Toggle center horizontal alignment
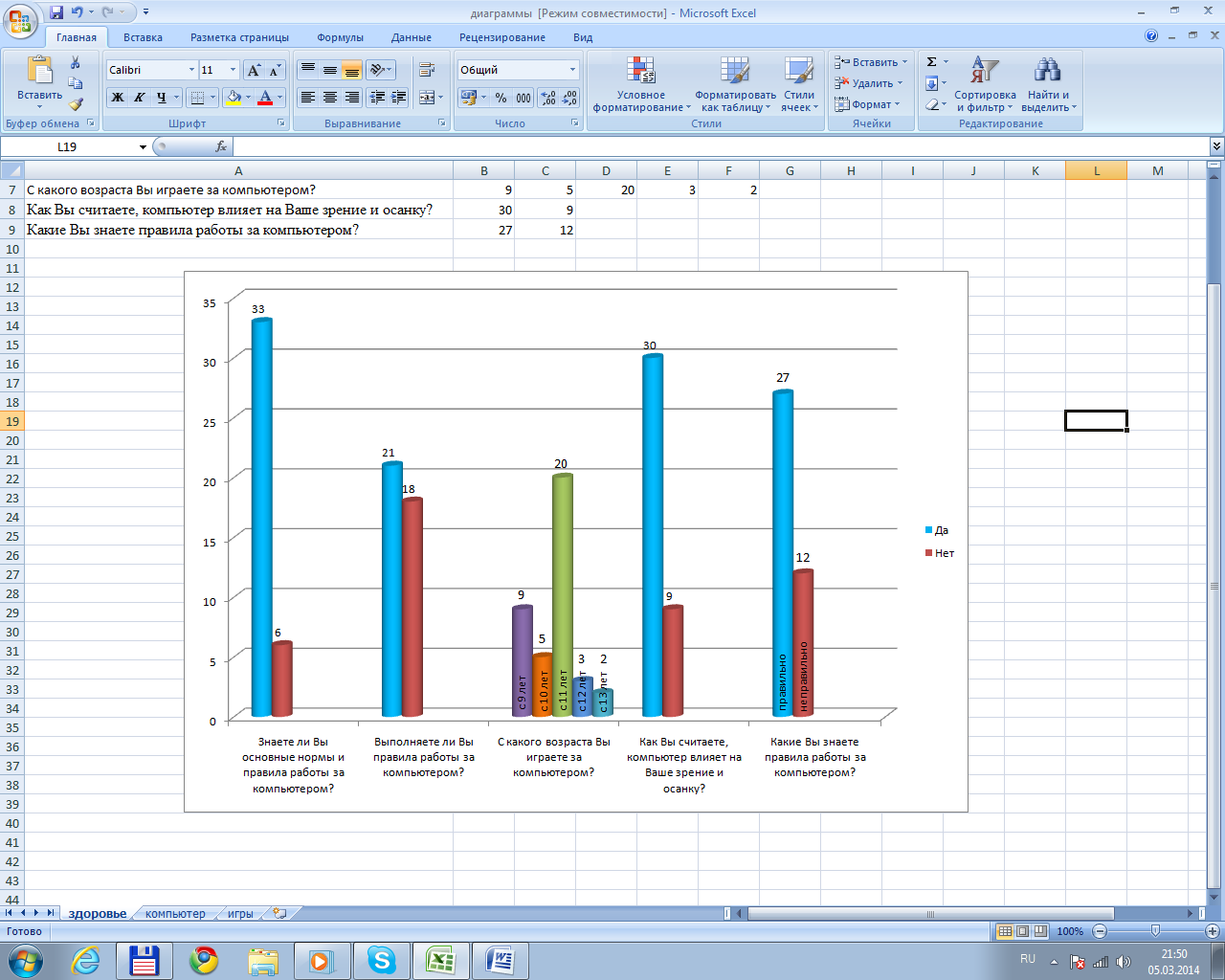Image resolution: width=1225 pixels, height=980 pixels. click(x=330, y=98)
